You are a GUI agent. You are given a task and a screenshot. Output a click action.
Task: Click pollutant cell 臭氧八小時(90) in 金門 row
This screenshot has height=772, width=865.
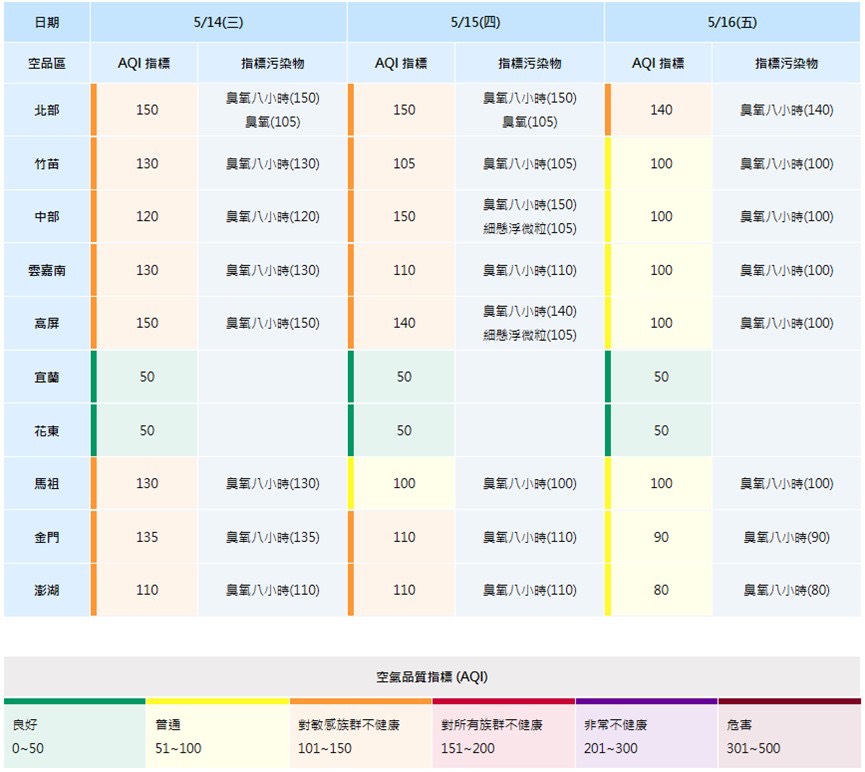coord(787,537)
